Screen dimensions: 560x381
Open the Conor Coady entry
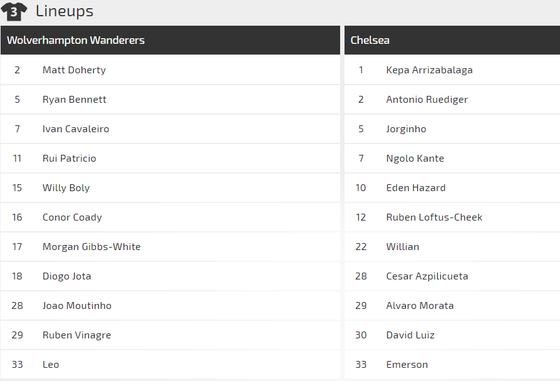click(x=72, y=217)
